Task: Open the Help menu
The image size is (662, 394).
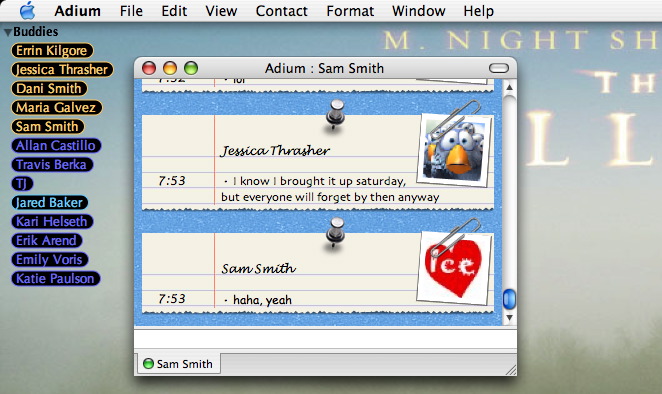Action: click(478, 11)
